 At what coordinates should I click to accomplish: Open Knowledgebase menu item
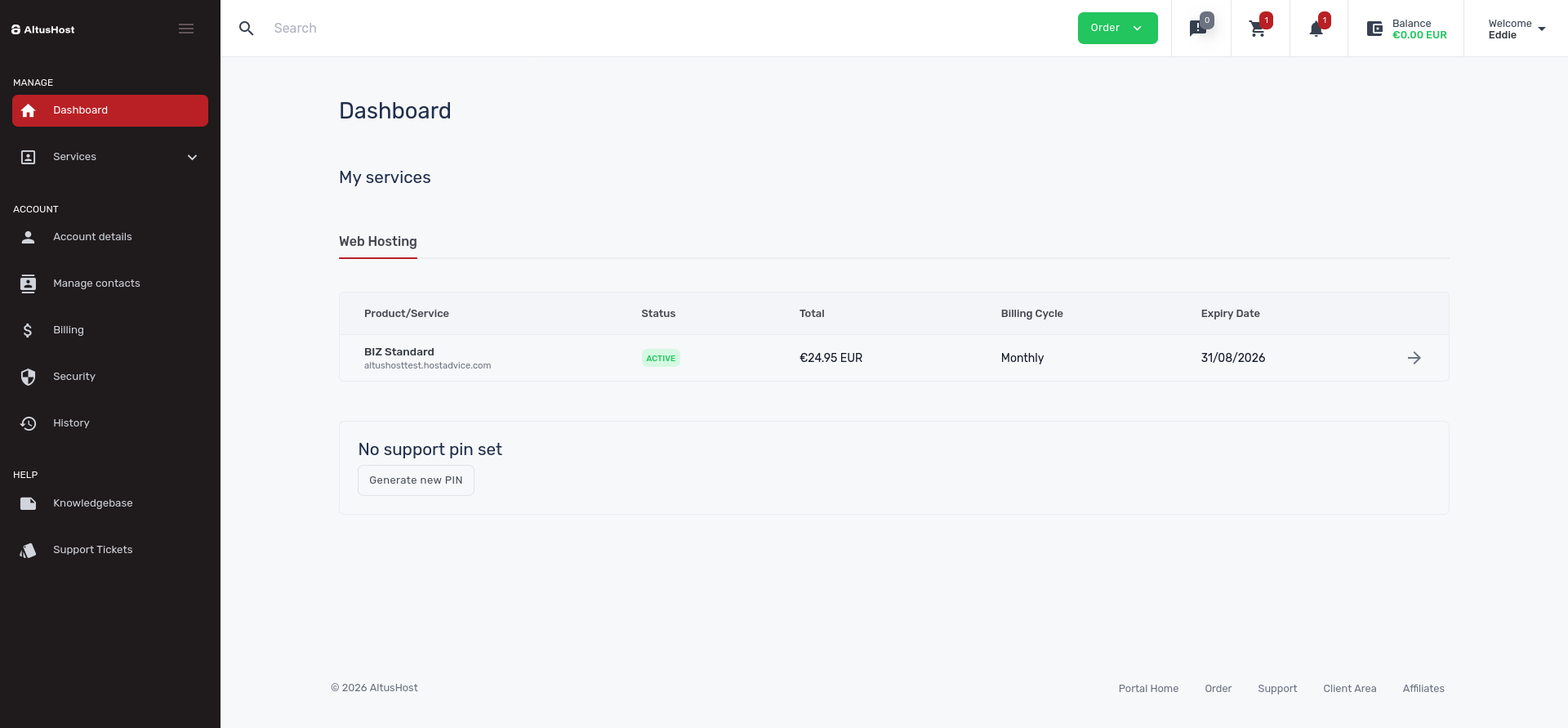tap(110, 503)
